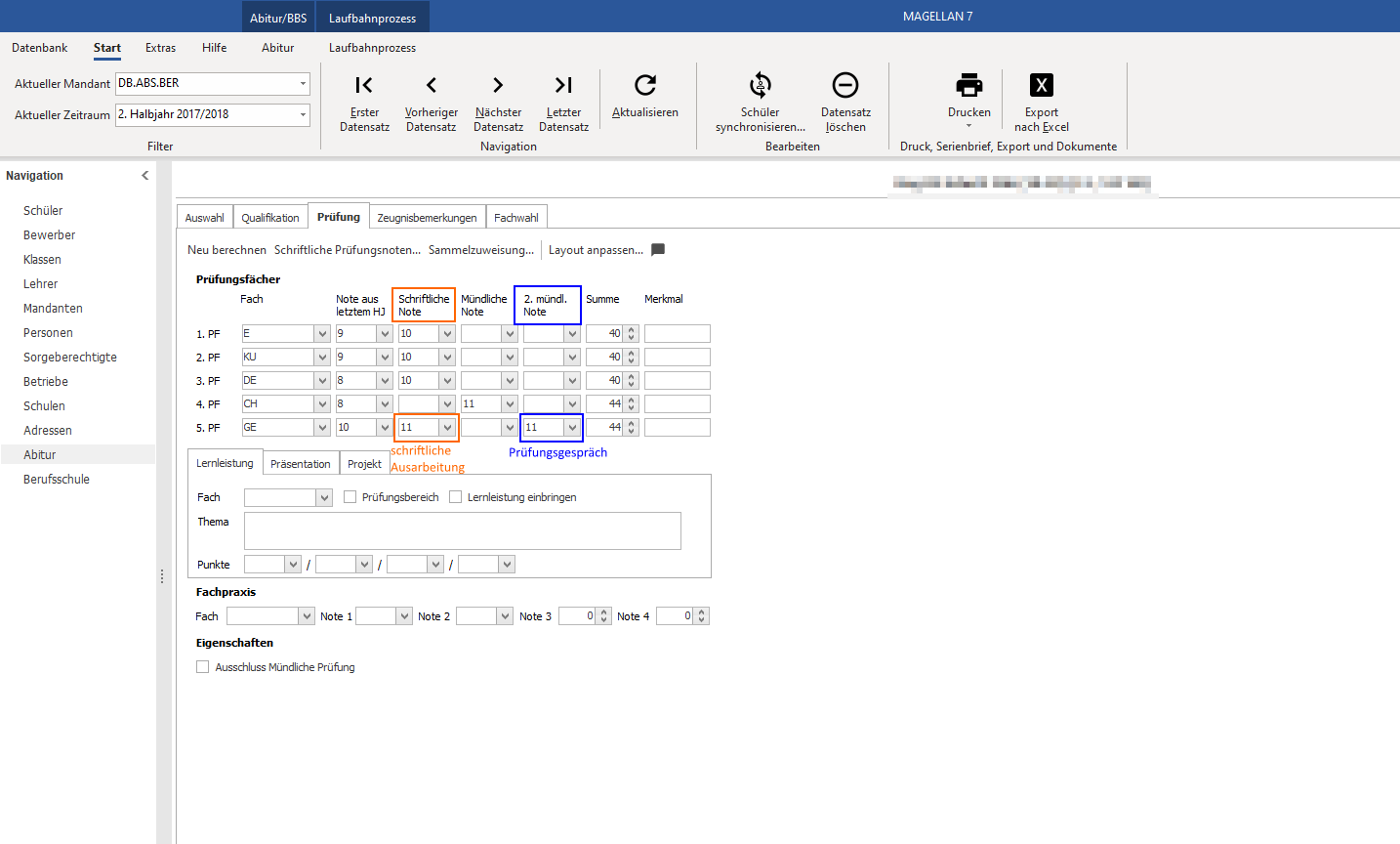Viewport: 1400px width, 844px height.
Task: Click Neu berechnen
Action: [226, 250]
